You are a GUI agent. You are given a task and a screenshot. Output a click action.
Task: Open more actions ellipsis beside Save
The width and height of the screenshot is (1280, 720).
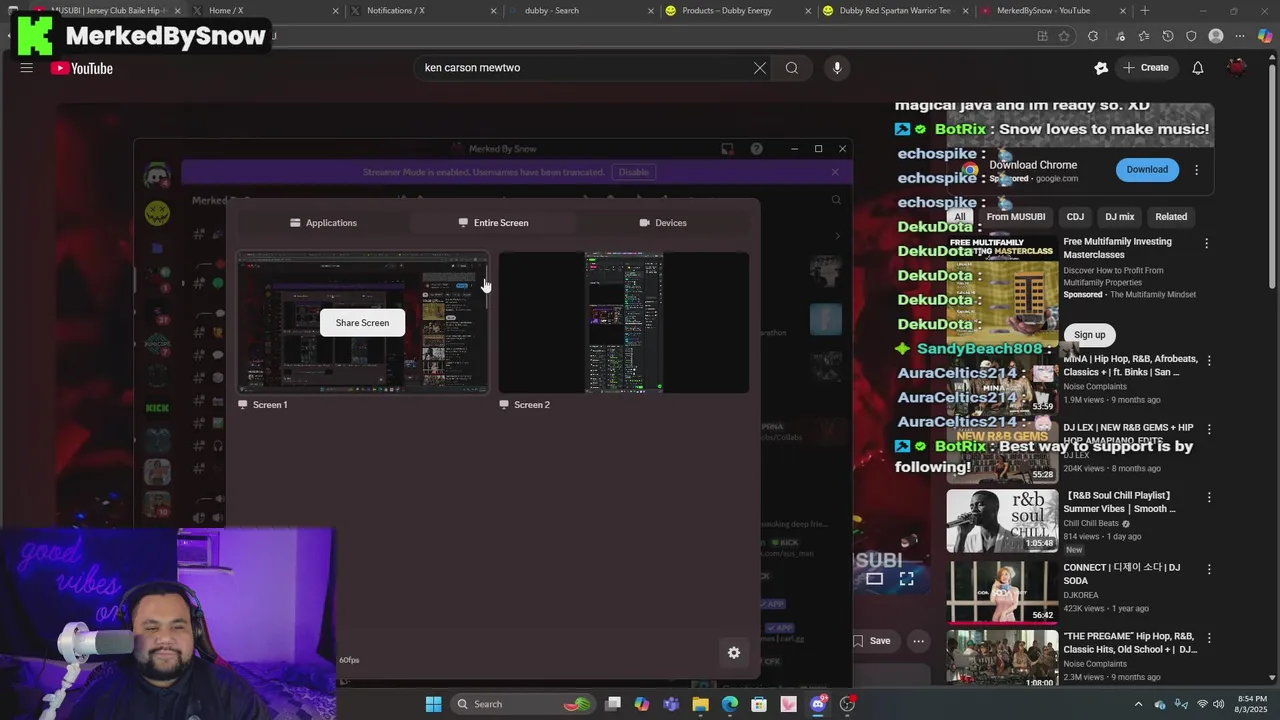pos(918,641)
